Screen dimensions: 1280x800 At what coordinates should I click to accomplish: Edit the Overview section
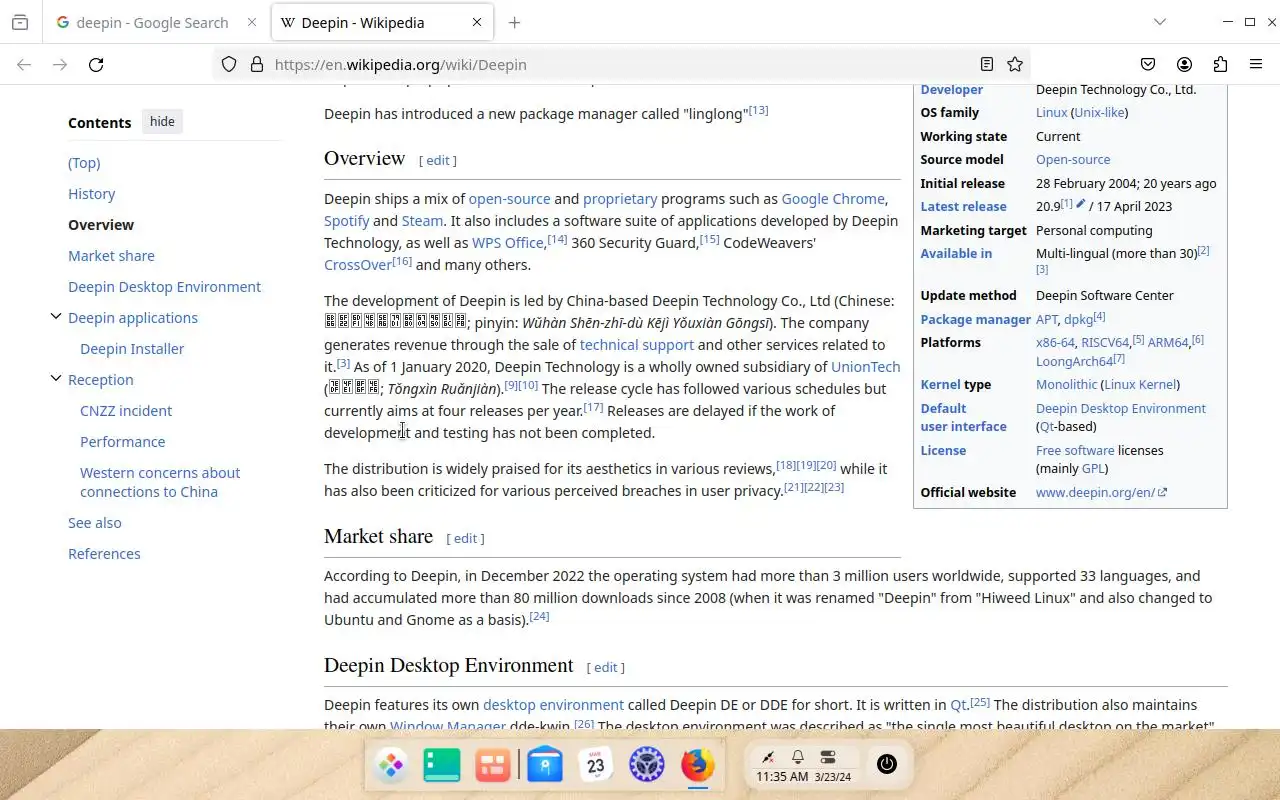(x=438, y=160)
